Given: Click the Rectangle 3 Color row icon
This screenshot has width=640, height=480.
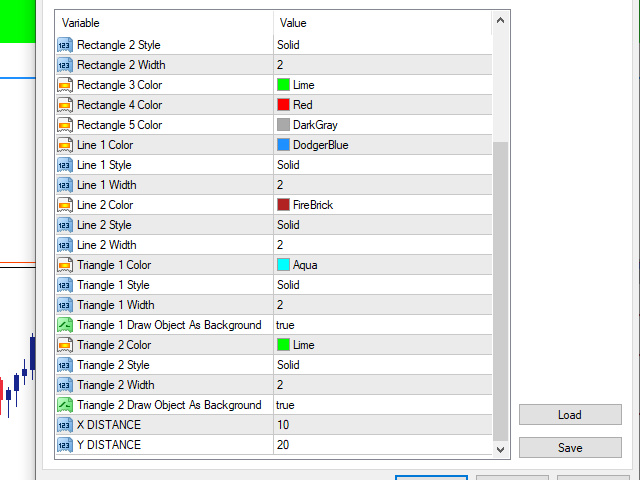Looking at the screenshot, I should (65, 85).
